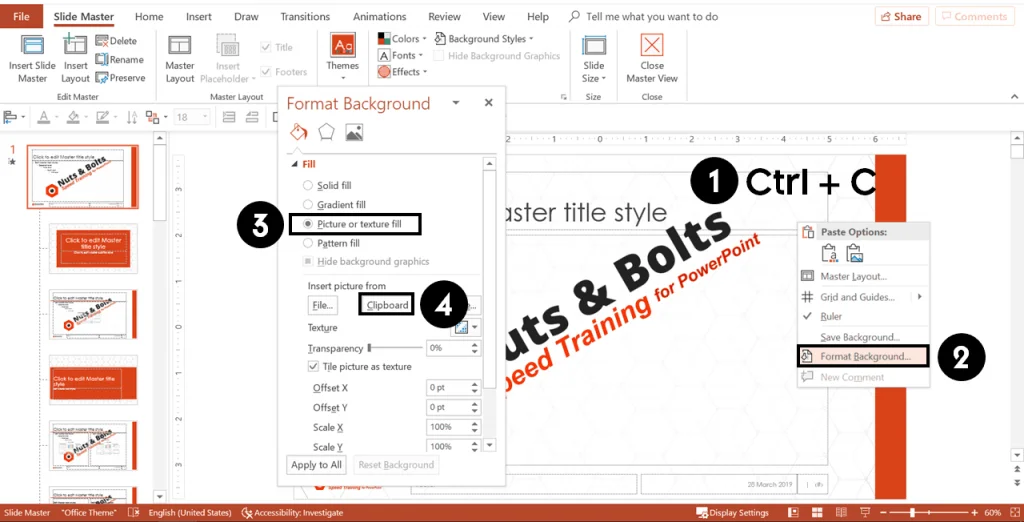This screenshot has height=522, width=1024.
Task: Toggle the Footers checkbox in ribbon
Action: click(x=266, y=72)
